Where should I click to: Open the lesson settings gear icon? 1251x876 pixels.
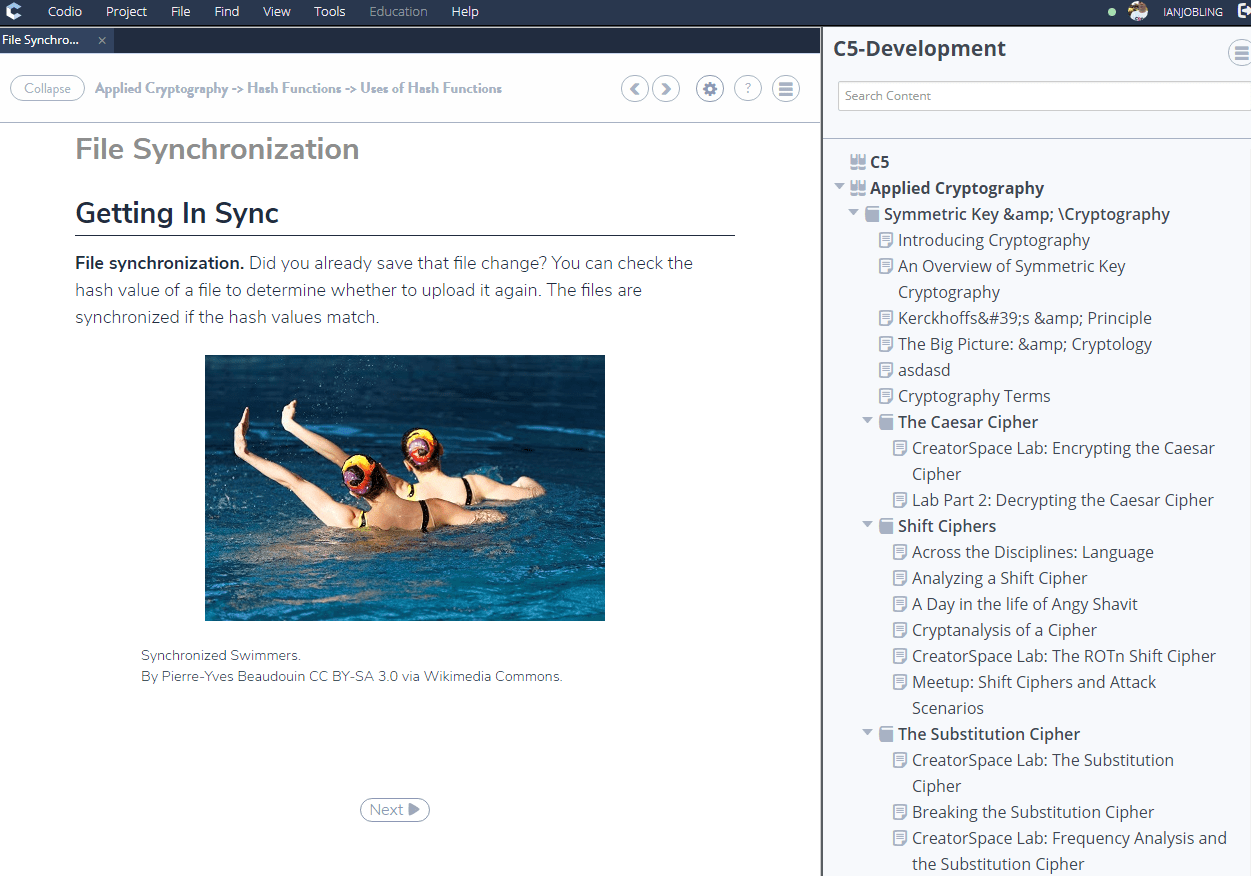[x=709, y=88]
